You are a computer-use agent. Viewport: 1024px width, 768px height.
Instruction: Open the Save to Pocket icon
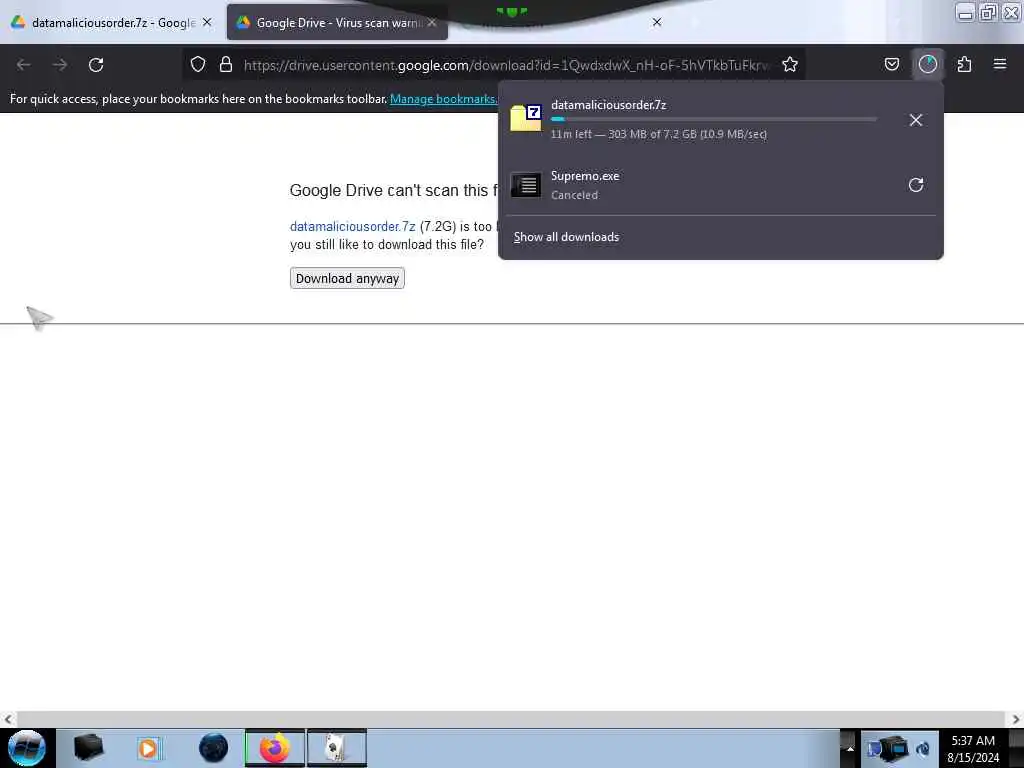tap(891, 64)
